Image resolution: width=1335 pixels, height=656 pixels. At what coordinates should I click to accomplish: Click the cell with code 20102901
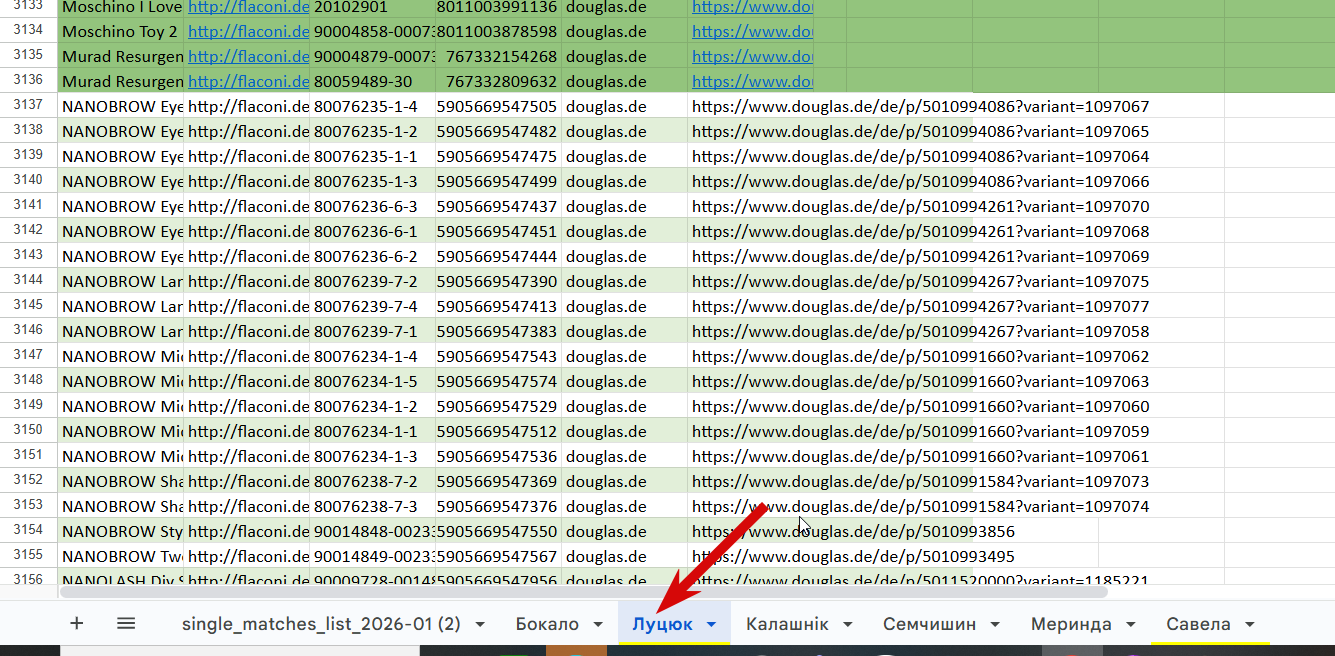373,7
